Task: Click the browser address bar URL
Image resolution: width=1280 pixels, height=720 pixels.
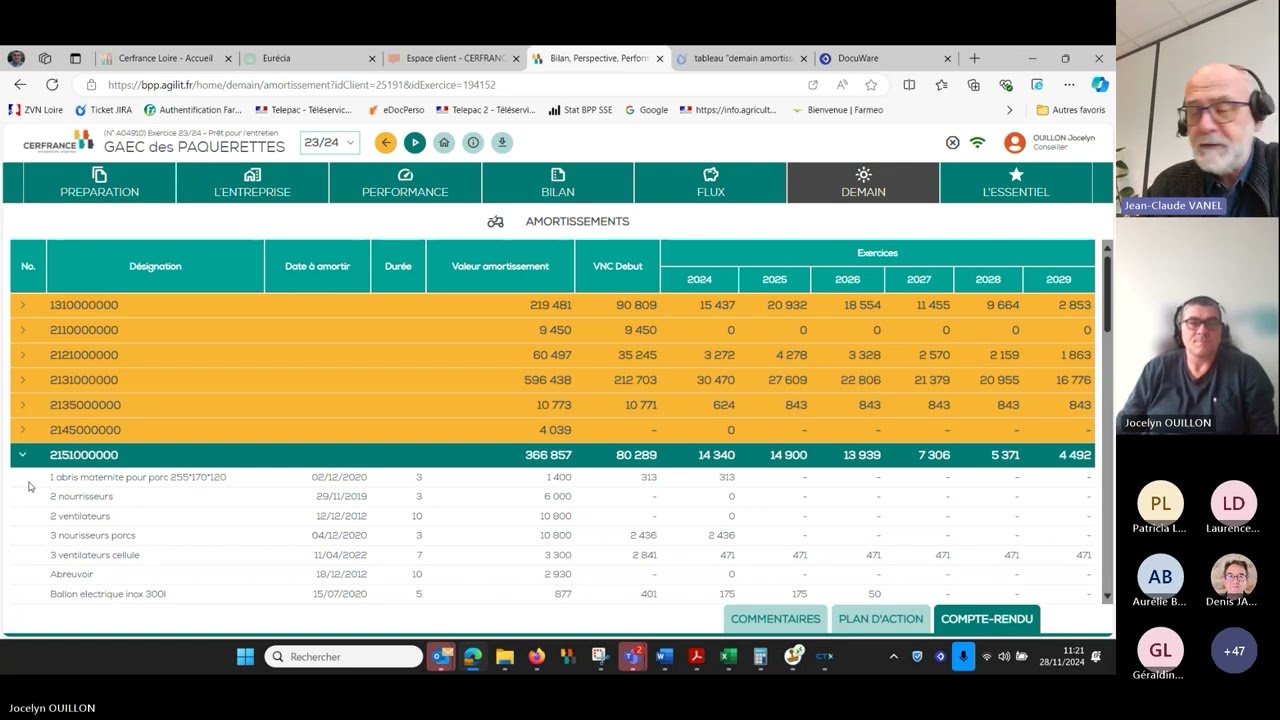Action: click(302, 85)
